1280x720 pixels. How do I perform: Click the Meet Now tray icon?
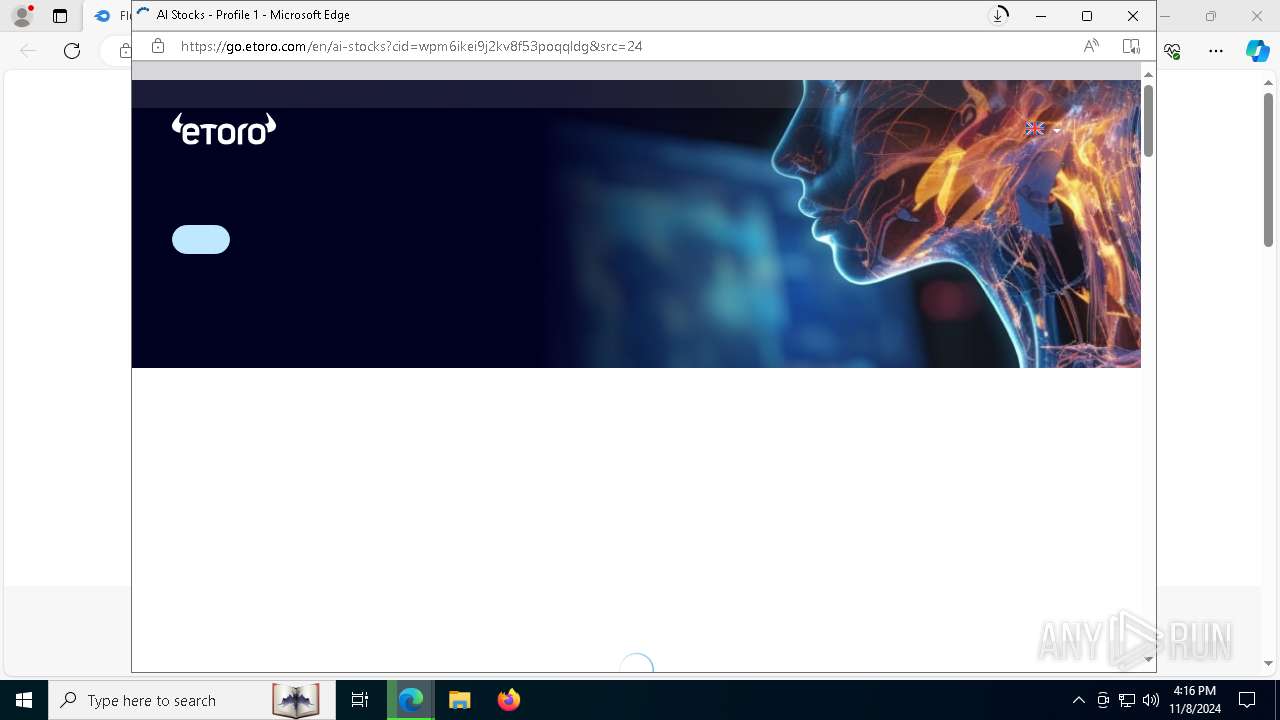1103,700
